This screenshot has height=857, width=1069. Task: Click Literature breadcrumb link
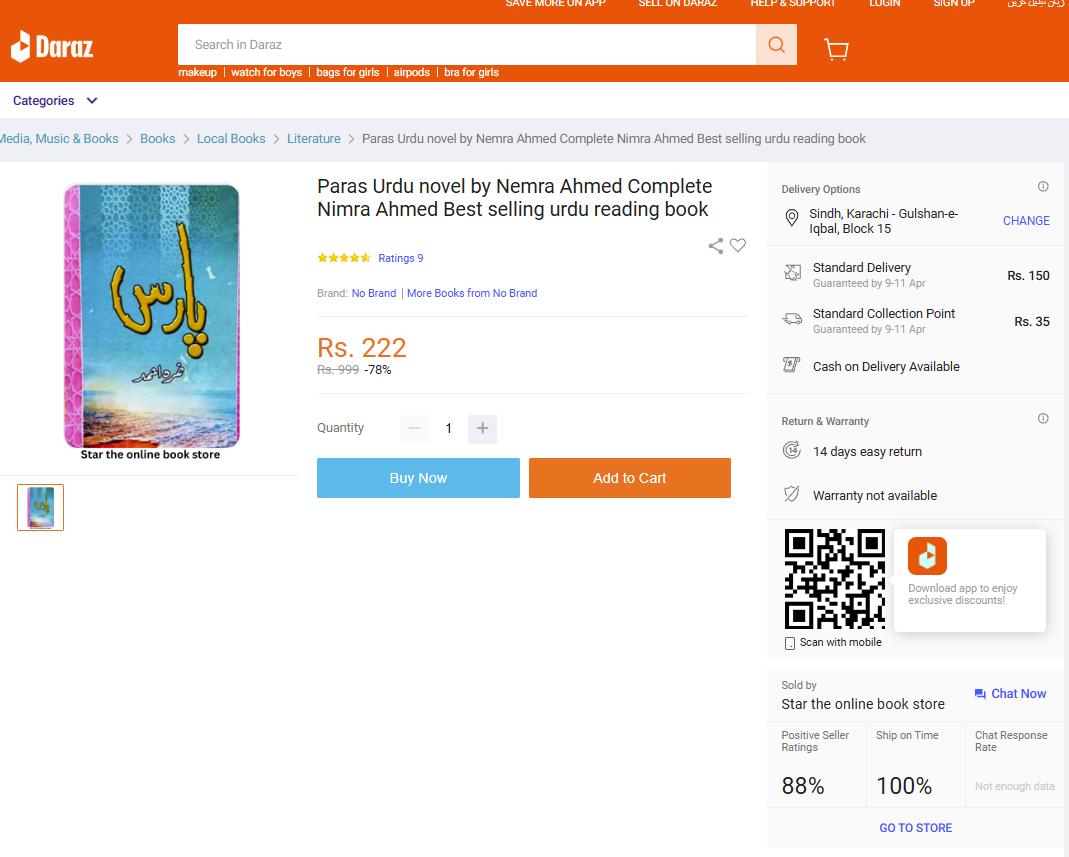(314, 138)
